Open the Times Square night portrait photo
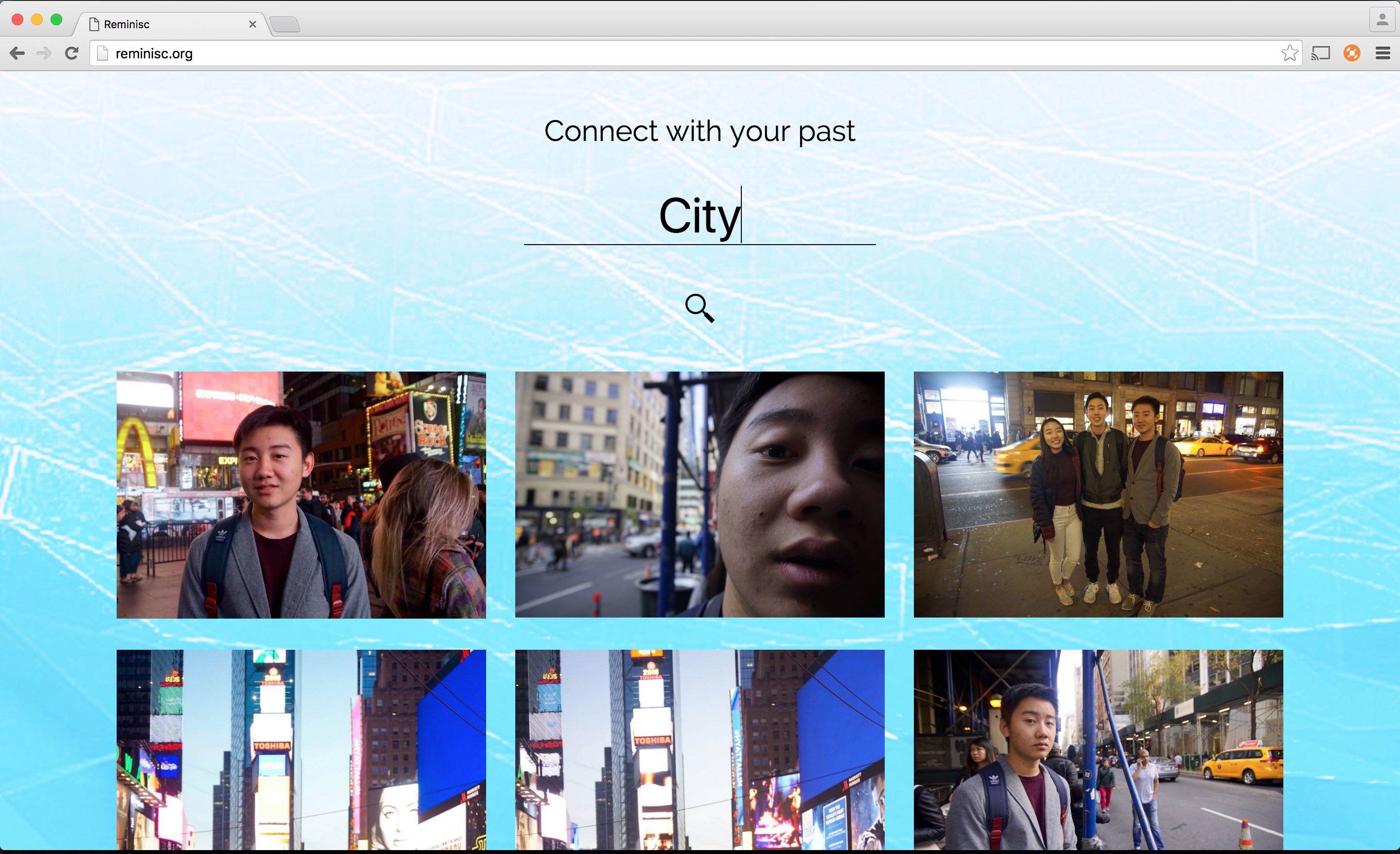Screen dimensions: 1400x854 (x=301, y=495)
